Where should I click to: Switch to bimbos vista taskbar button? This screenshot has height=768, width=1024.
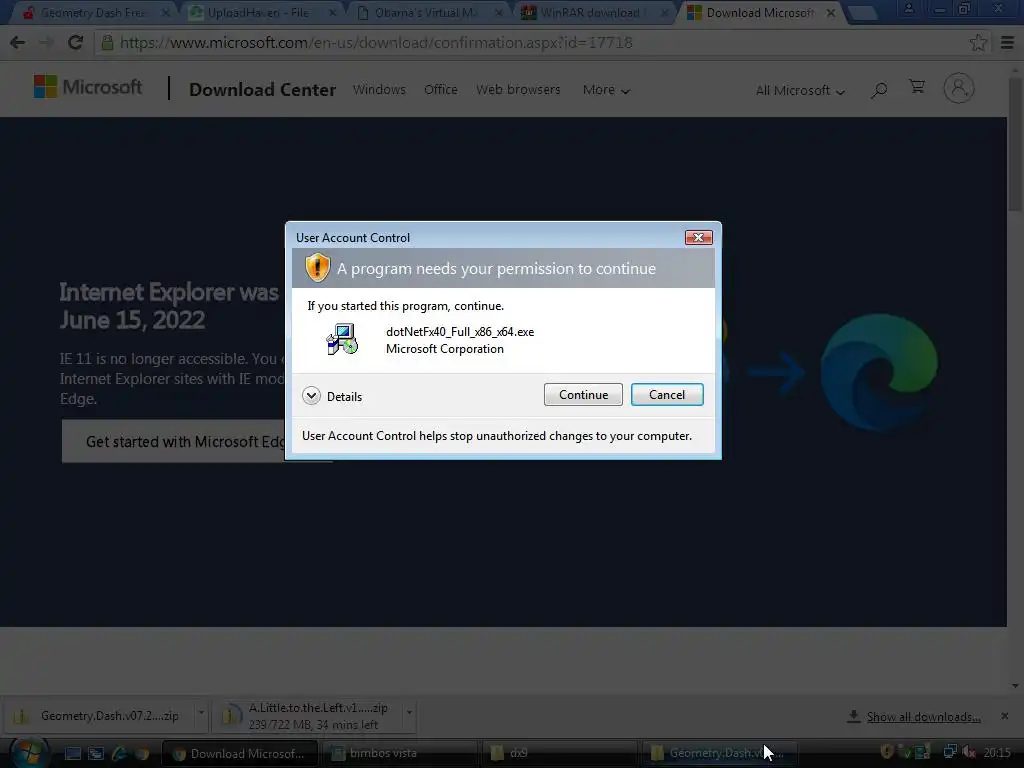(x=400, y=754)
